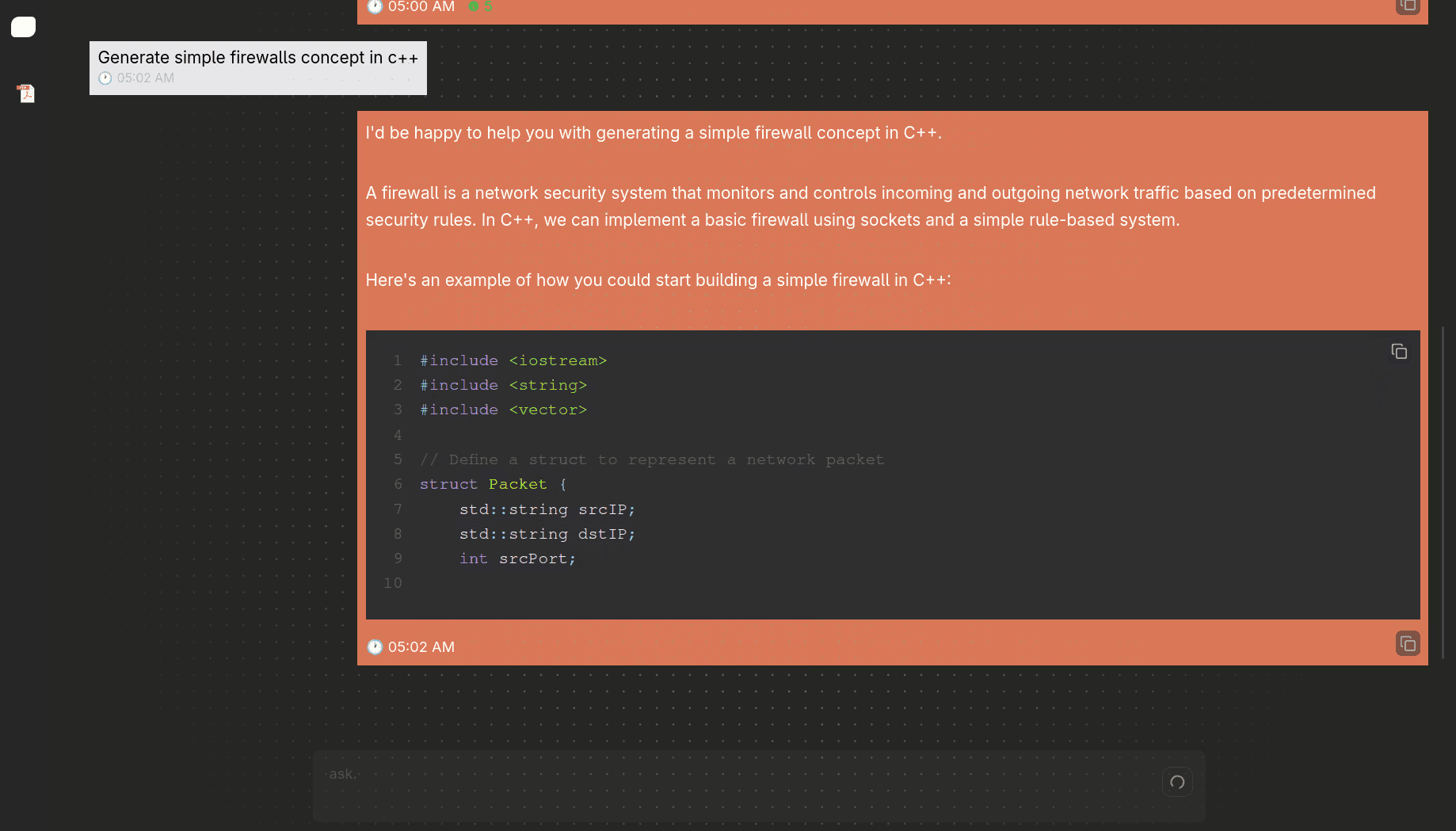Click the clock icon in the user message
Screen dimensions: 1456x831
(105, 78)
